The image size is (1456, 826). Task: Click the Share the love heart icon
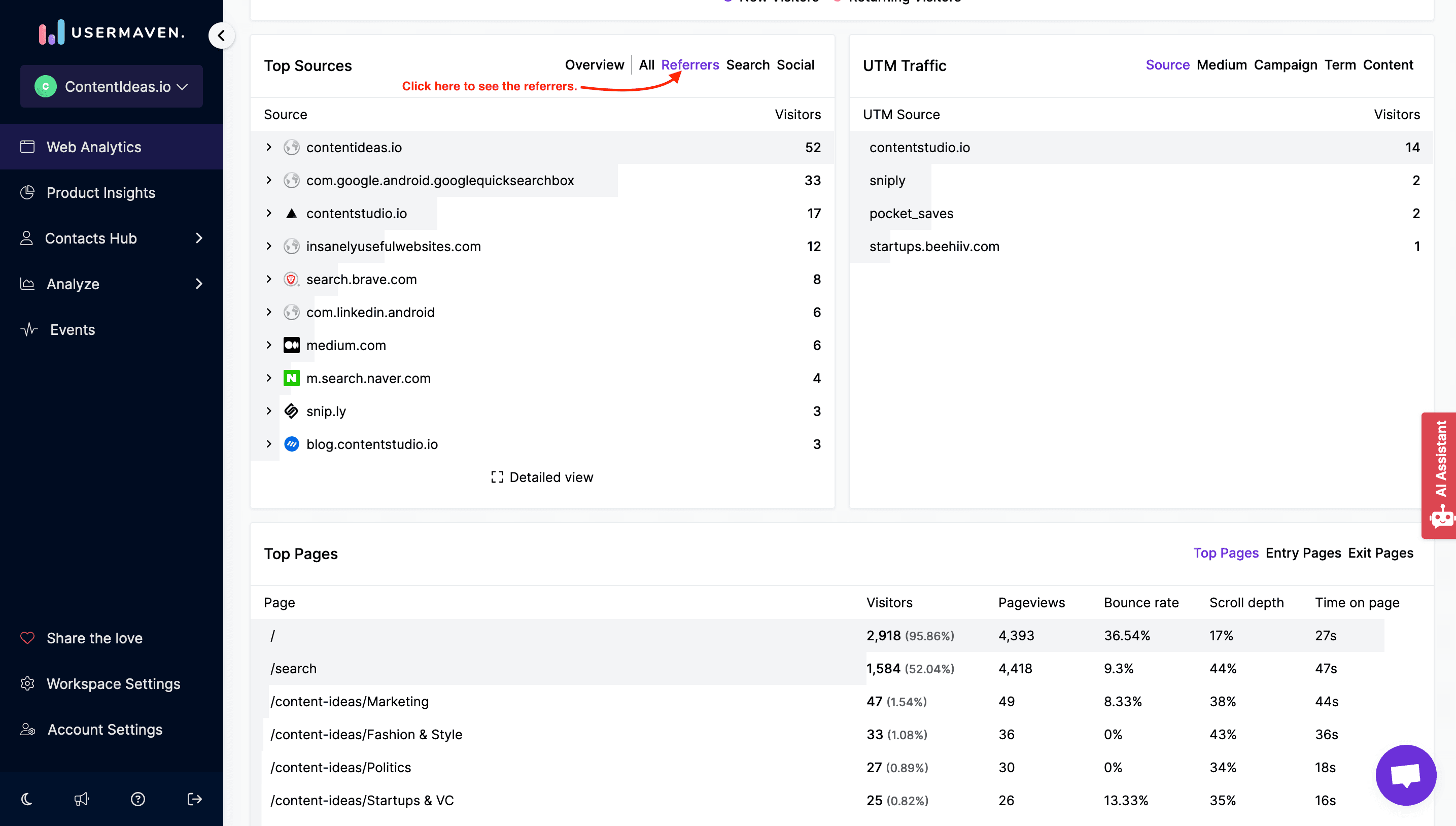click(x=28, y=638)
